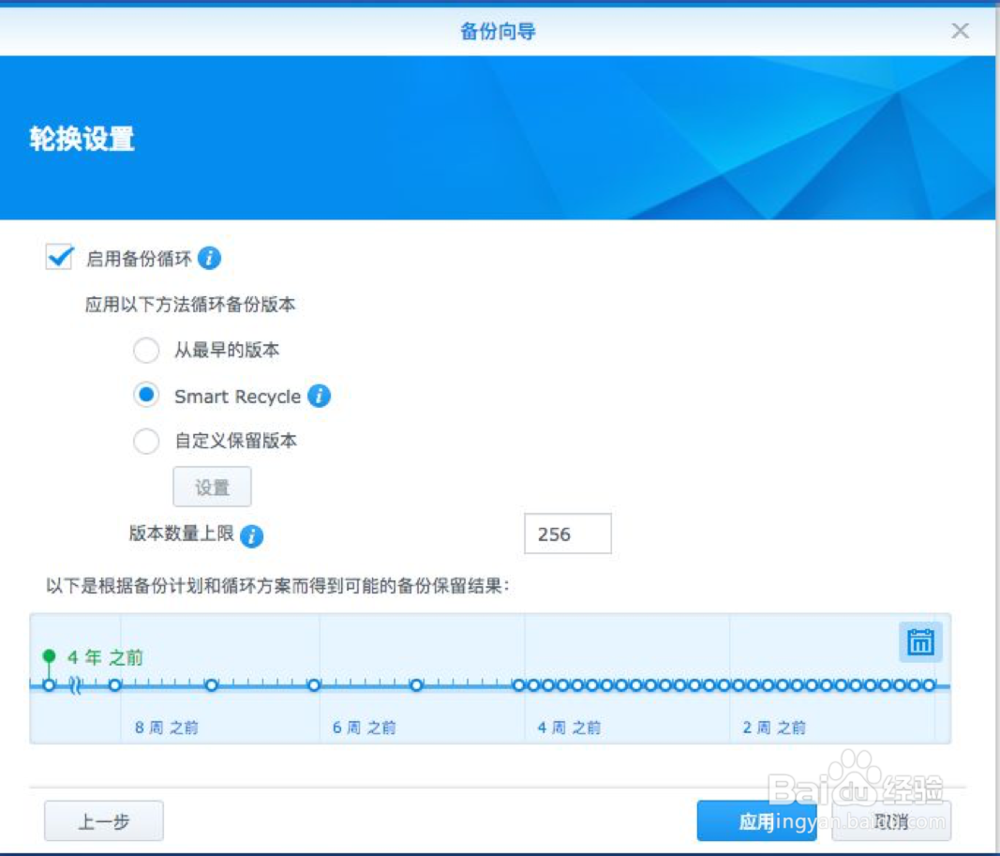Screen dimensions: 1000x856
Task: Open the calendar view icon on timeline
Action: (920, 642)
